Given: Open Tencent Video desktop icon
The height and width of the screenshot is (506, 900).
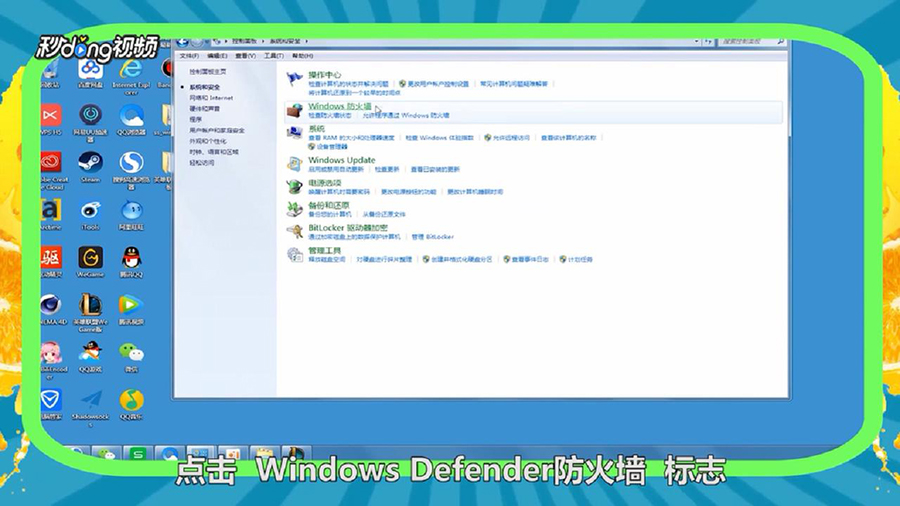Looking at the screenshot, I should coord(131,306).
